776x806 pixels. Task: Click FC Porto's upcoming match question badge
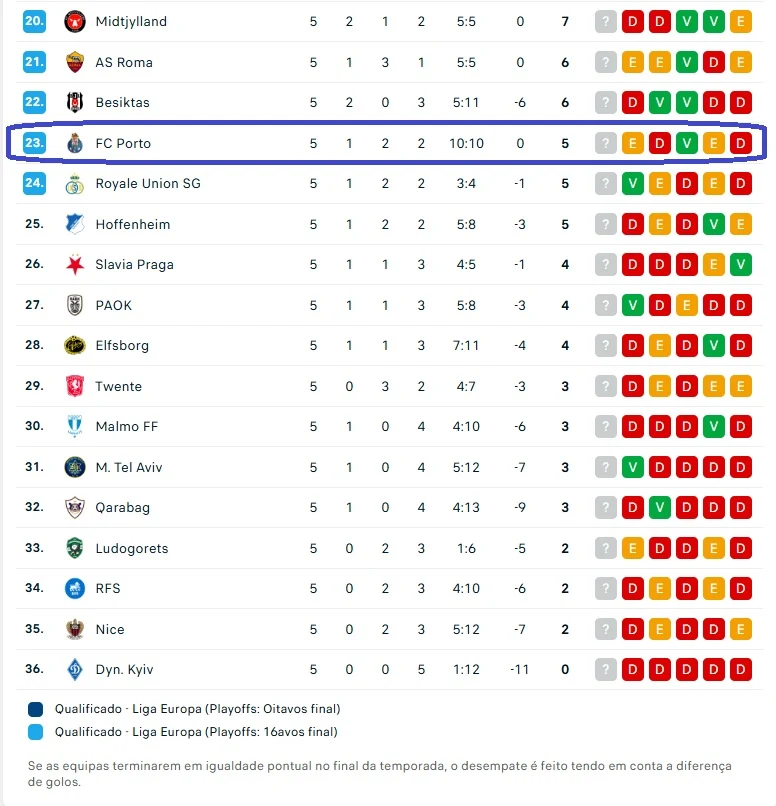click(x=606, y=143)
